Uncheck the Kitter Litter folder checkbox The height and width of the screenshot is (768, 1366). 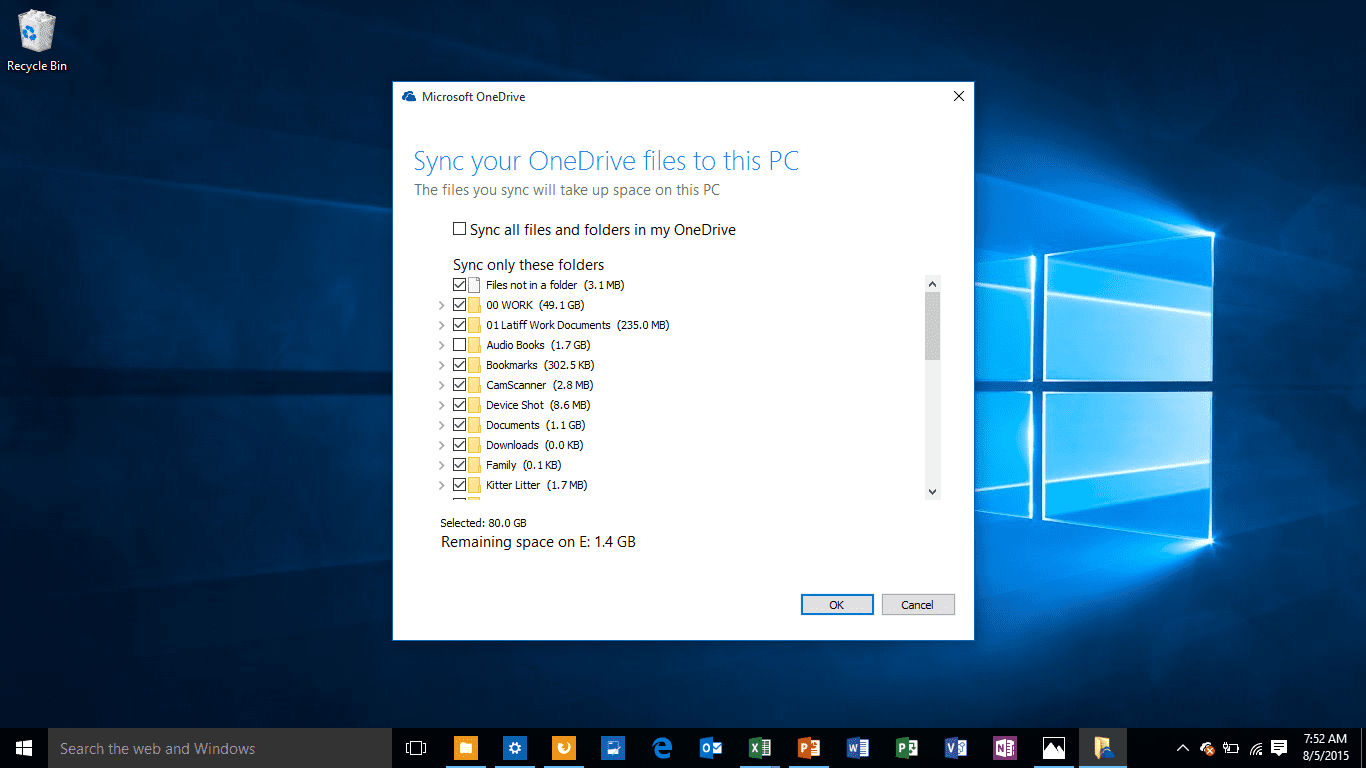(x=460, y=485)
